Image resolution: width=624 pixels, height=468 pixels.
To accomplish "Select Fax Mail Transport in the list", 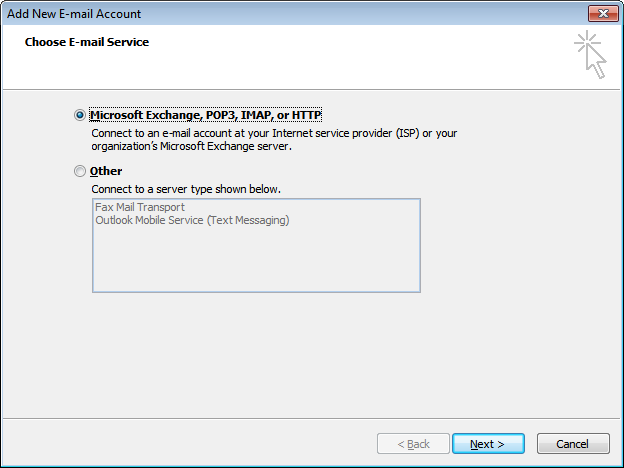I will point(140,207).
